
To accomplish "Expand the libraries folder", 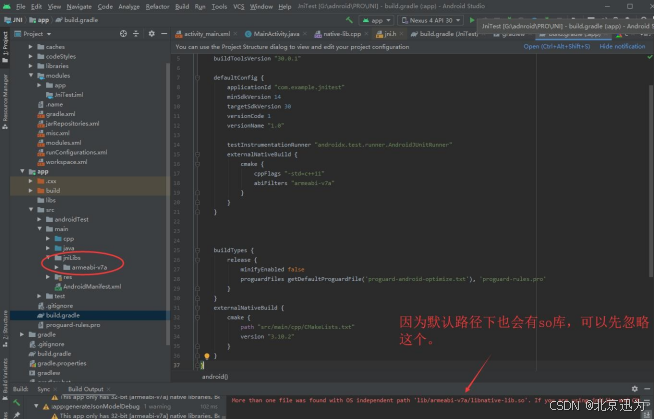I will pyautogui.click(x=30, y=66).
